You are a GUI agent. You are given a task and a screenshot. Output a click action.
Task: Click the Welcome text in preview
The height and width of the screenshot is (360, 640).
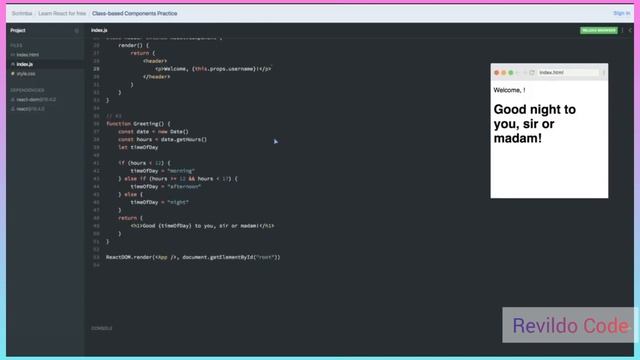pos(509,90)
